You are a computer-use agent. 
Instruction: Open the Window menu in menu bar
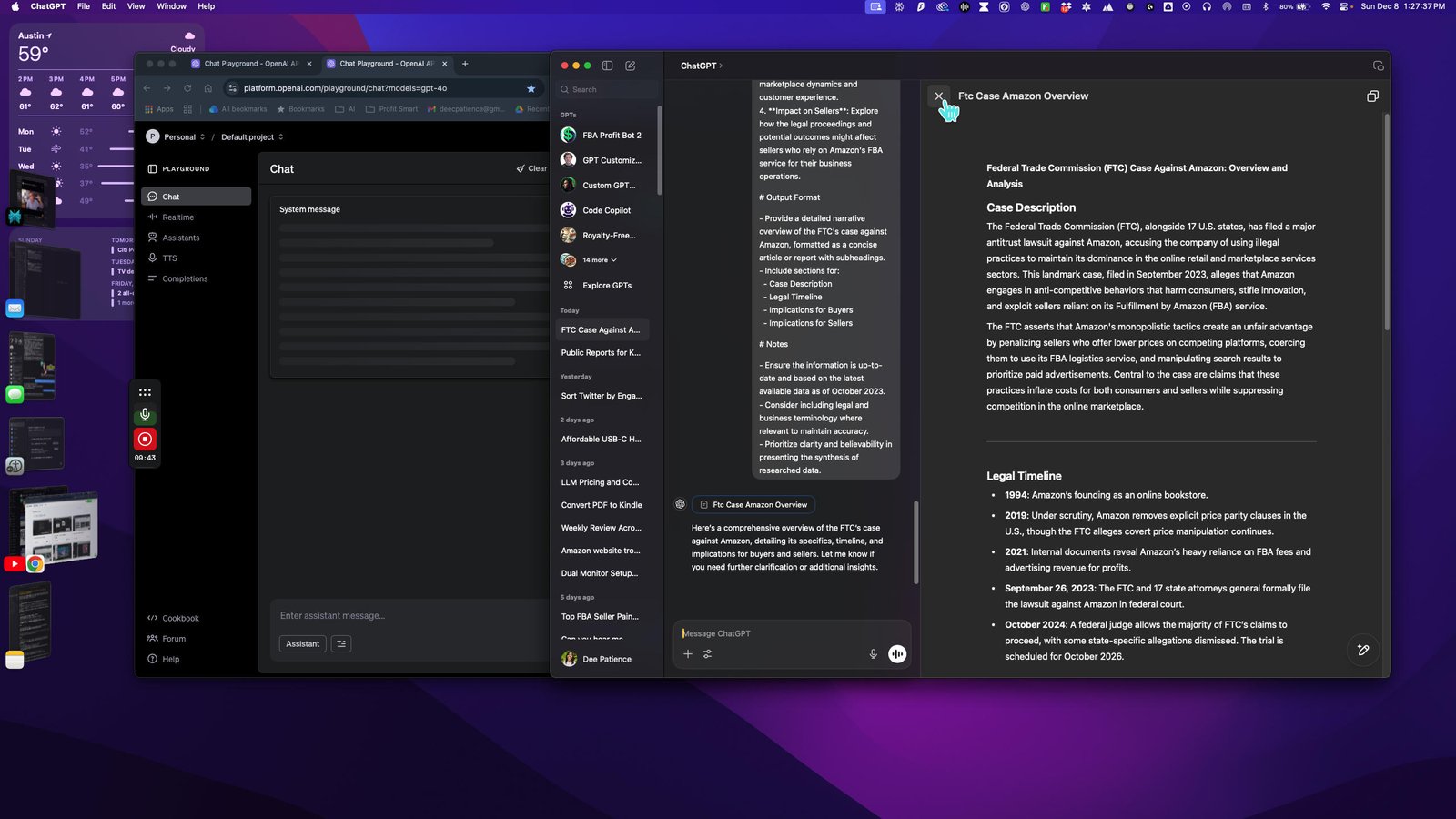pos(171,6)
